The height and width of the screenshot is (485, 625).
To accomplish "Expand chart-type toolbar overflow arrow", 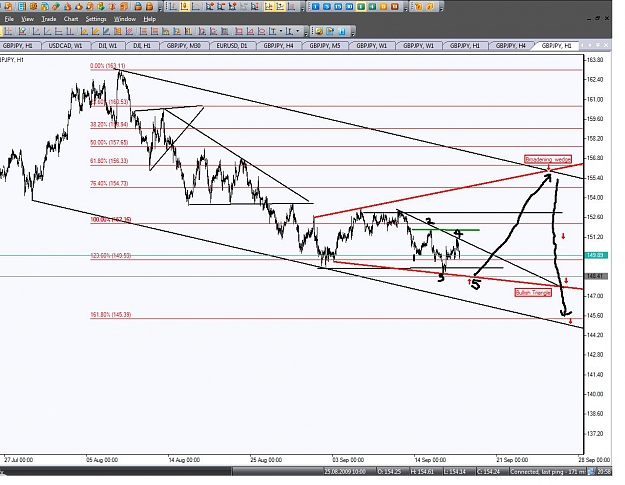I will point(303,9).
